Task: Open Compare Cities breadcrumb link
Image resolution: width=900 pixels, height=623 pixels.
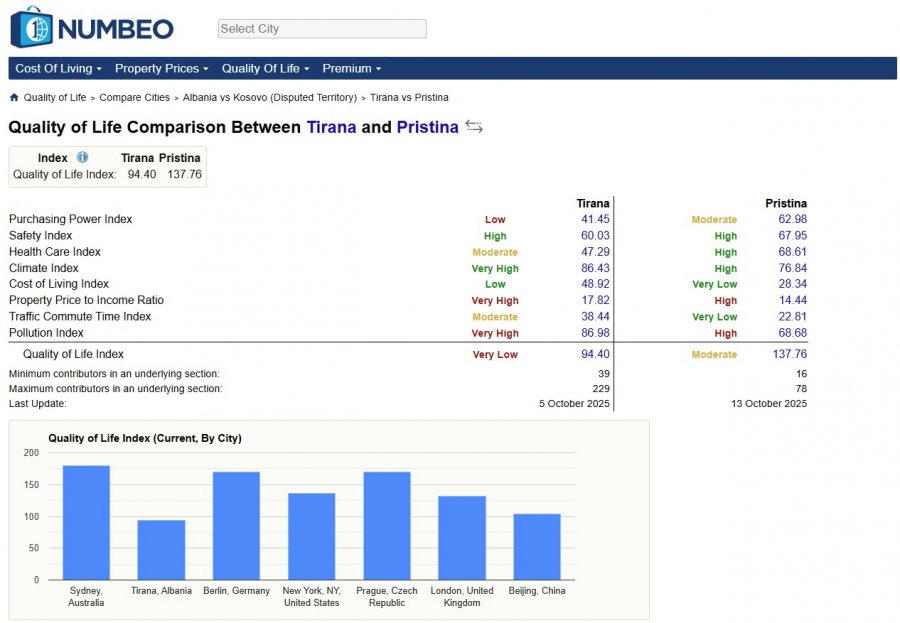Action: pyautogui.click(x=134, y=98)
